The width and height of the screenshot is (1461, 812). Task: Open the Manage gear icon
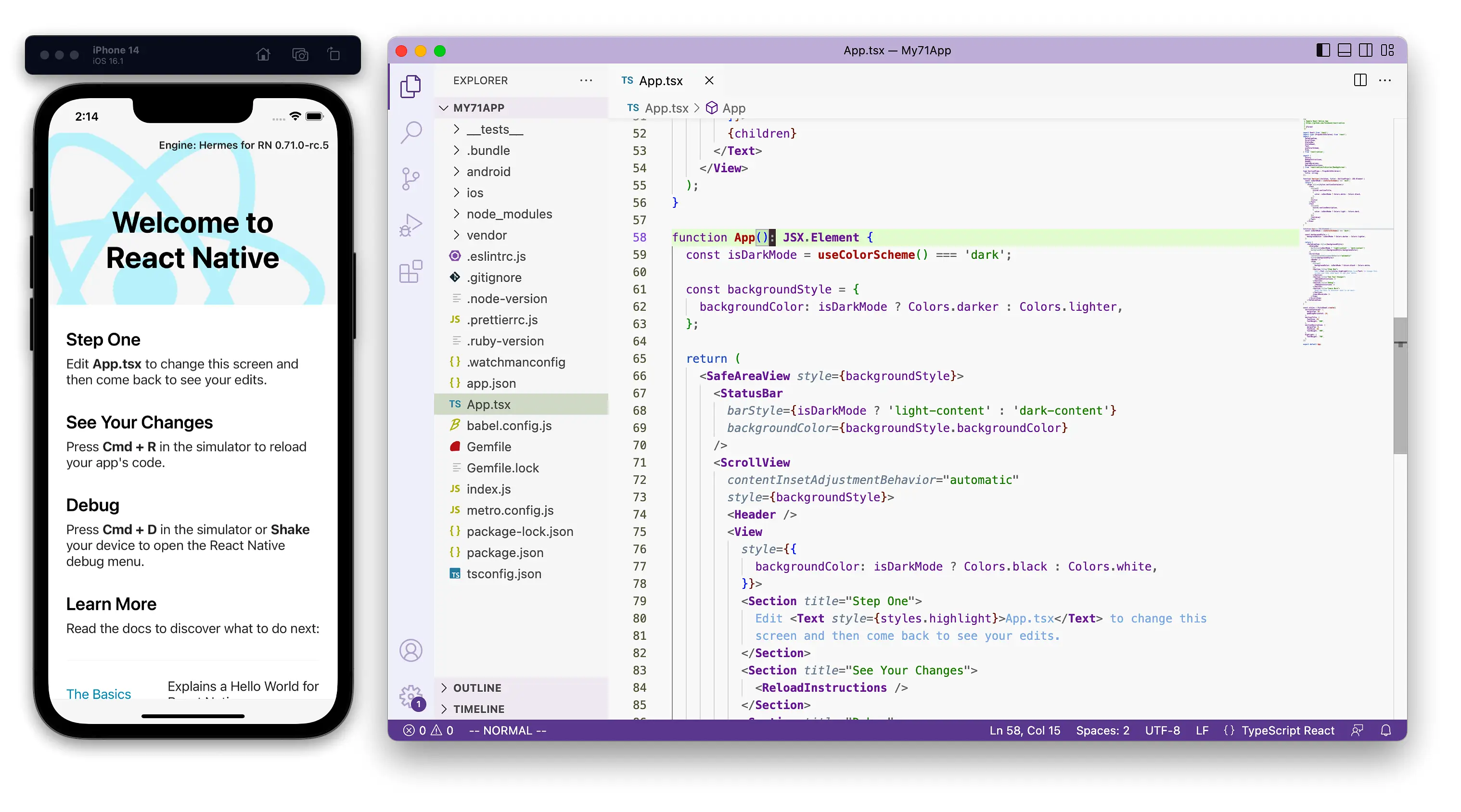(410, 697)
